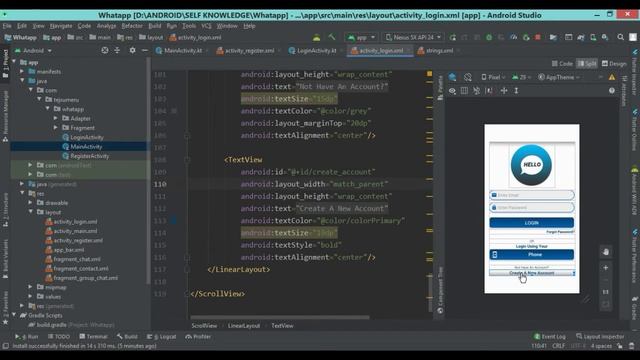Click the design surface layers icon
The height and width of the screenshot is (360, 640).
[452, 77]
